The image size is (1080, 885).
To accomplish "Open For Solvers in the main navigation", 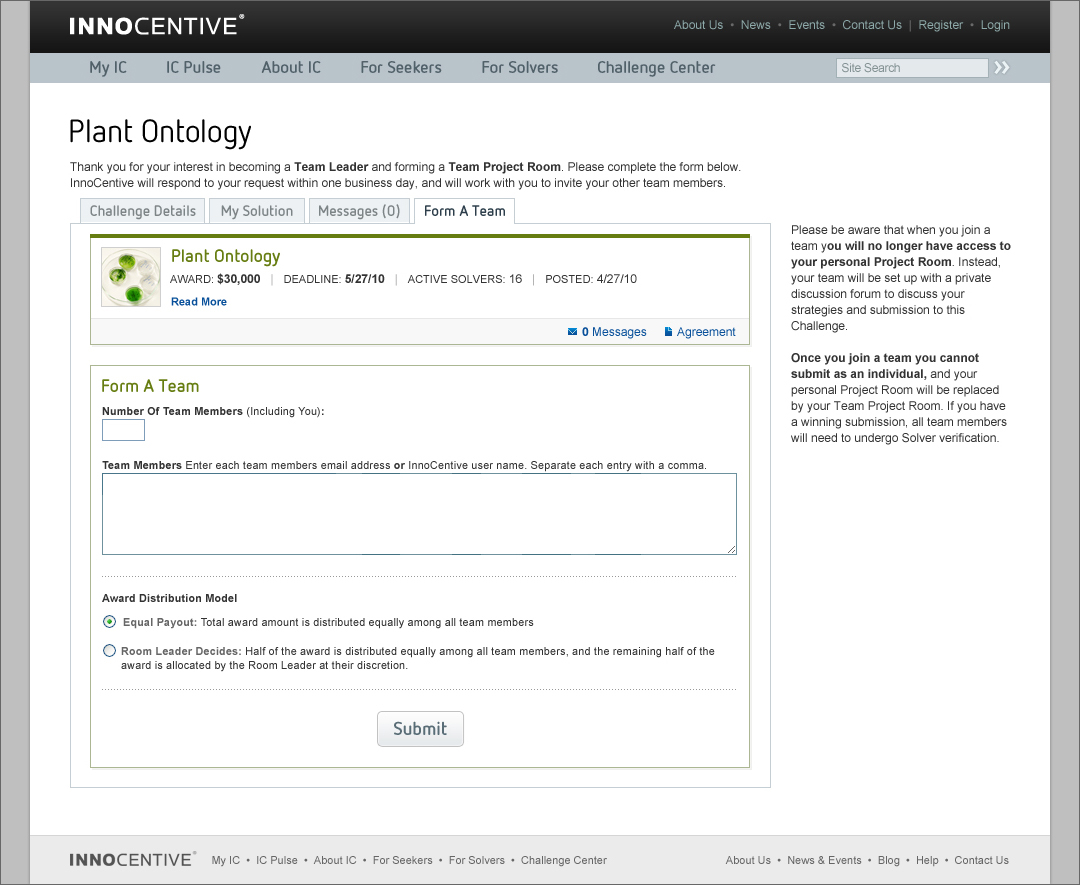I will pyautogui.click(x=520, y=67).
